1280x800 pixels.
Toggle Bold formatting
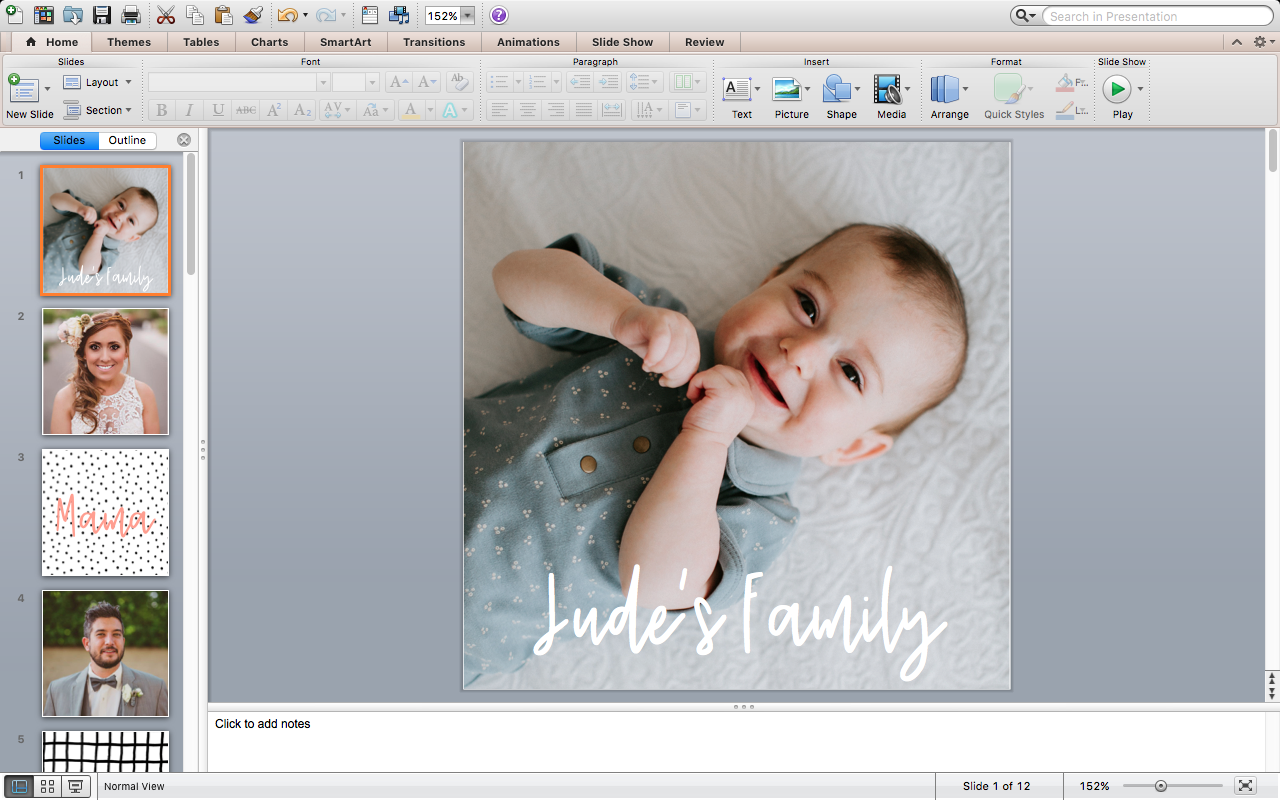(161, 110)
